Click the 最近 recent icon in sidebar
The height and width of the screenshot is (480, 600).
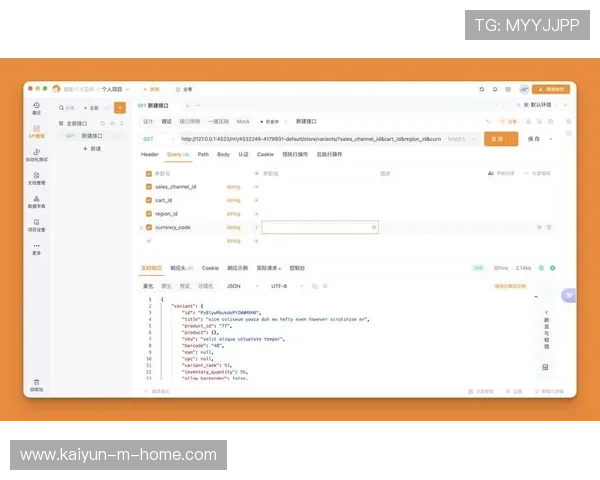click(37, 106)
